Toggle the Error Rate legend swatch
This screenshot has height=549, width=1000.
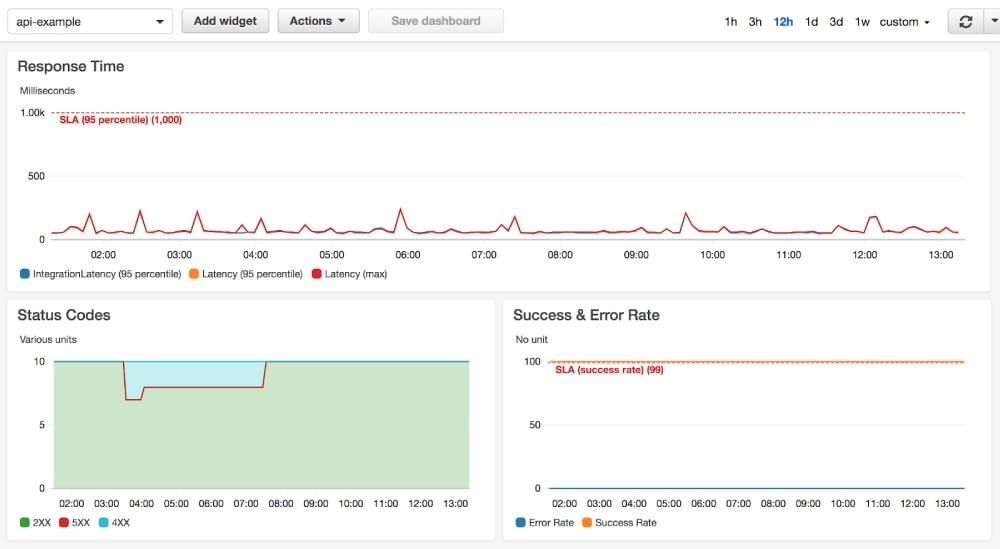pyautogui.click(x=520, y=523)
